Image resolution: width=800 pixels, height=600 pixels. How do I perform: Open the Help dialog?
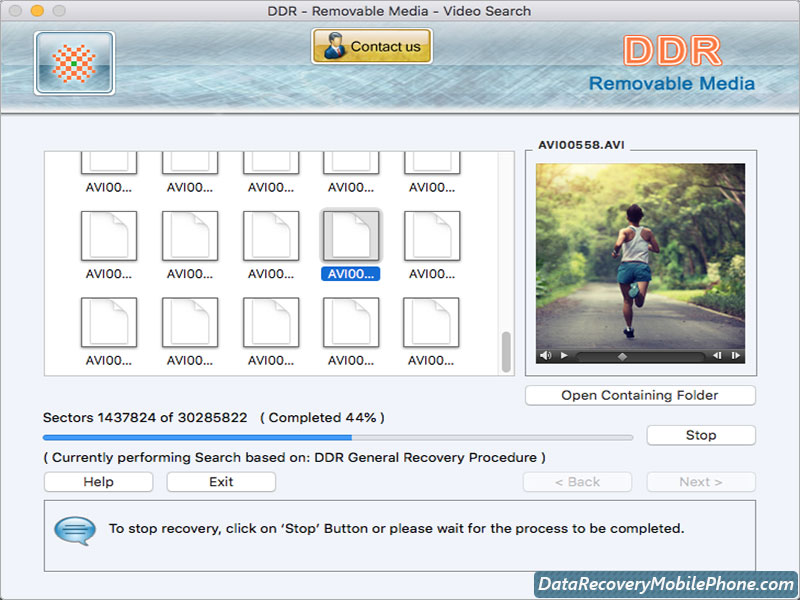click(98, 482)
